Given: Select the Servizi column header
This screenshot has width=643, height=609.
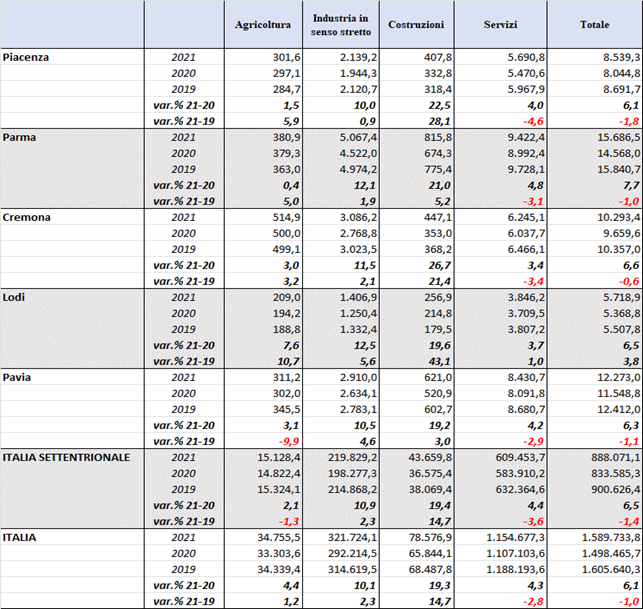Looking at the screenshot, I should click(500, 25).
